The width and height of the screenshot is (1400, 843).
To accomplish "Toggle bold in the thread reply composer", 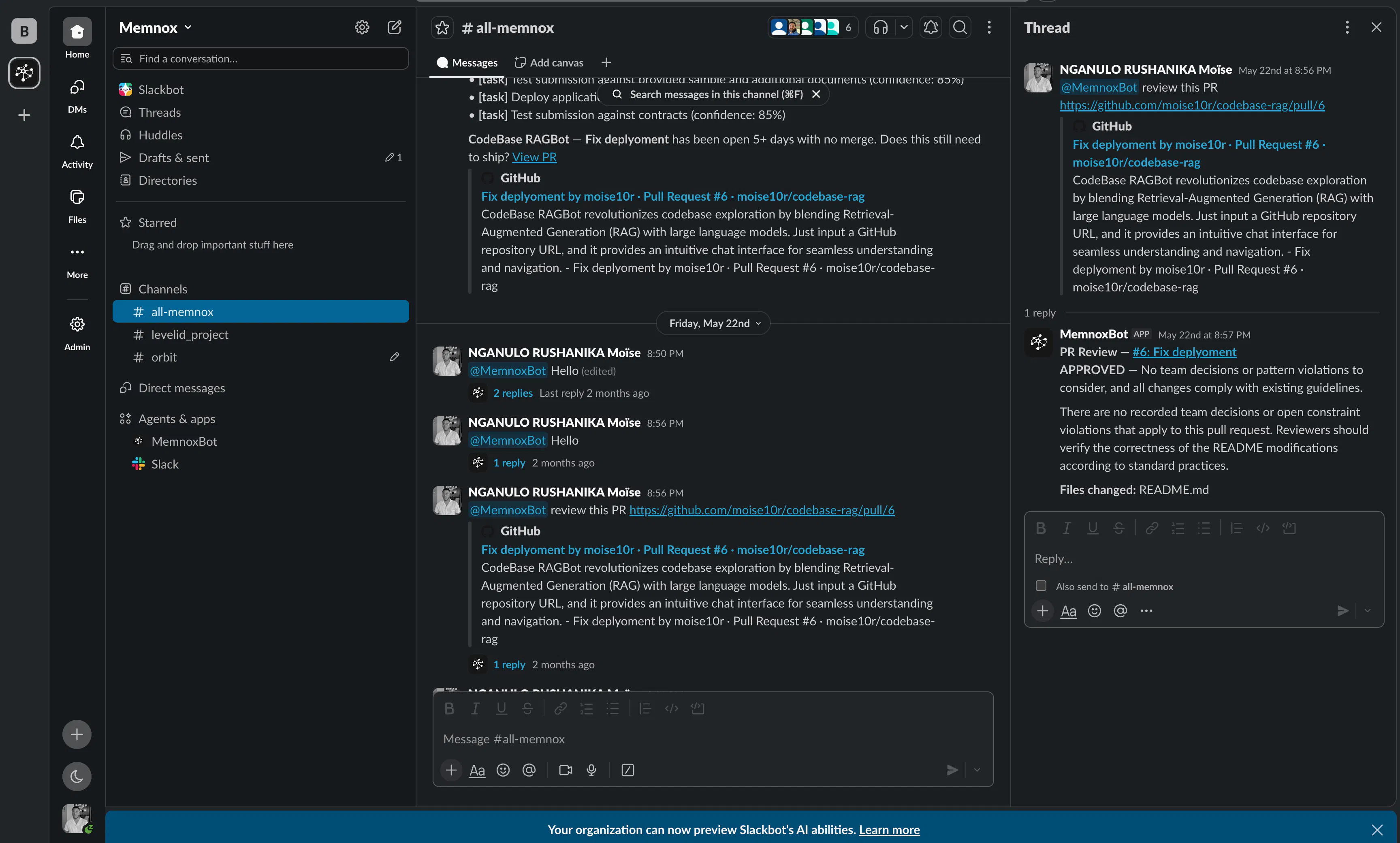I will pyautogui.click(x=1041, y=528).
